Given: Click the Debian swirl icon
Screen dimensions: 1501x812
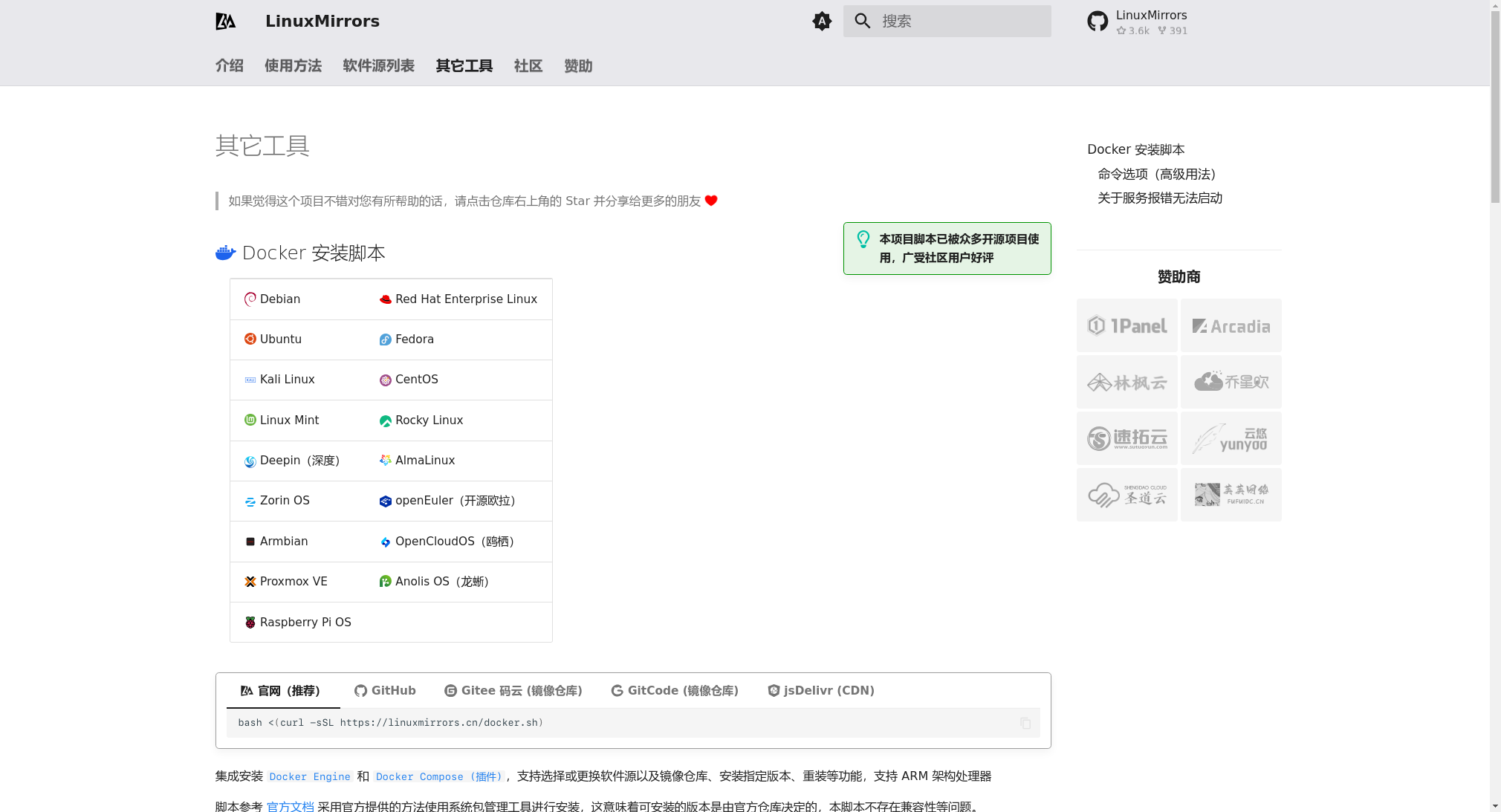Looking at the screenshot, I should (x=250, y=299).
